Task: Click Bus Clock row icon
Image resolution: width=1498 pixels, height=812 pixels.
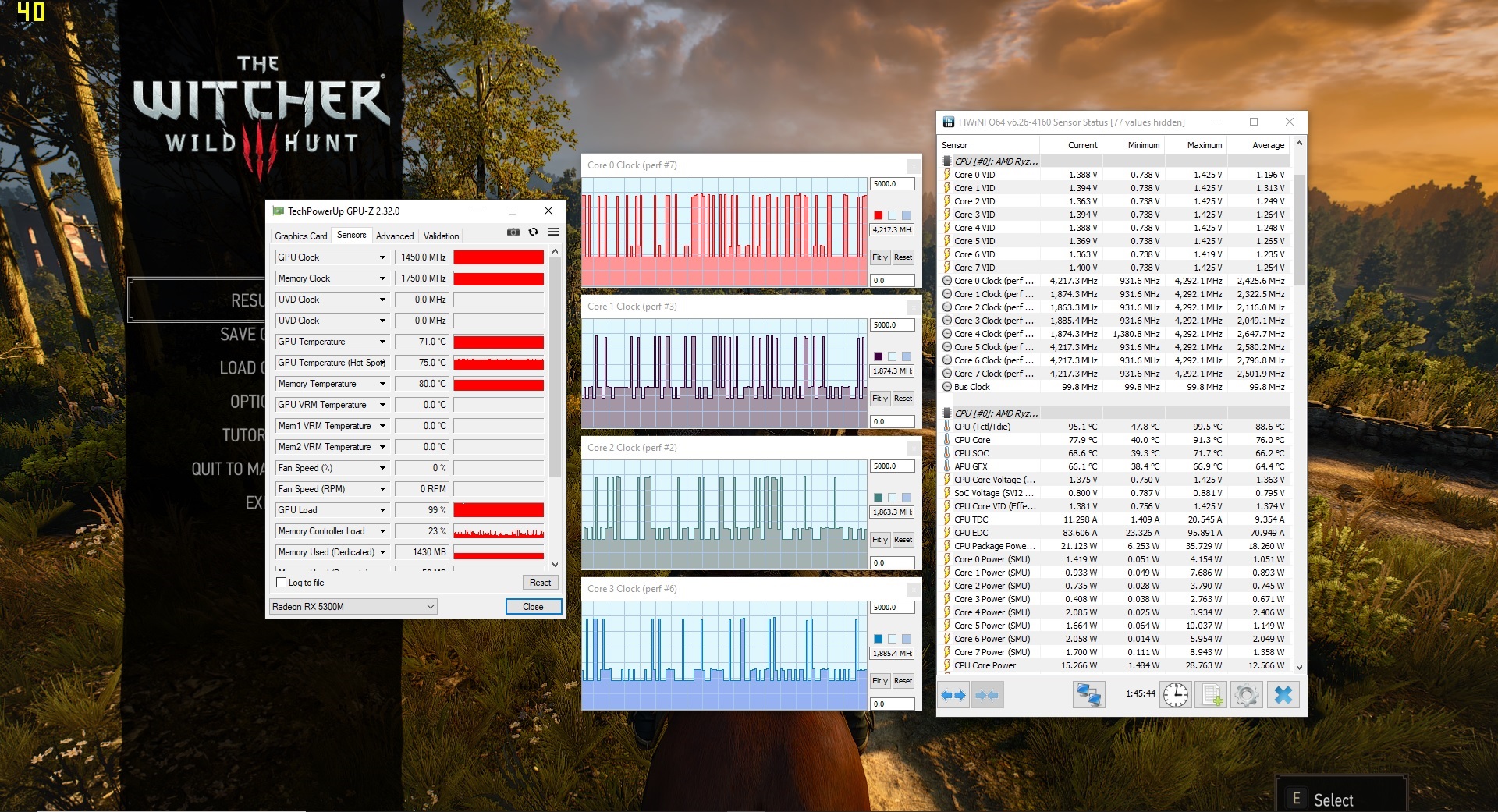Action: (x=947, y=387)
